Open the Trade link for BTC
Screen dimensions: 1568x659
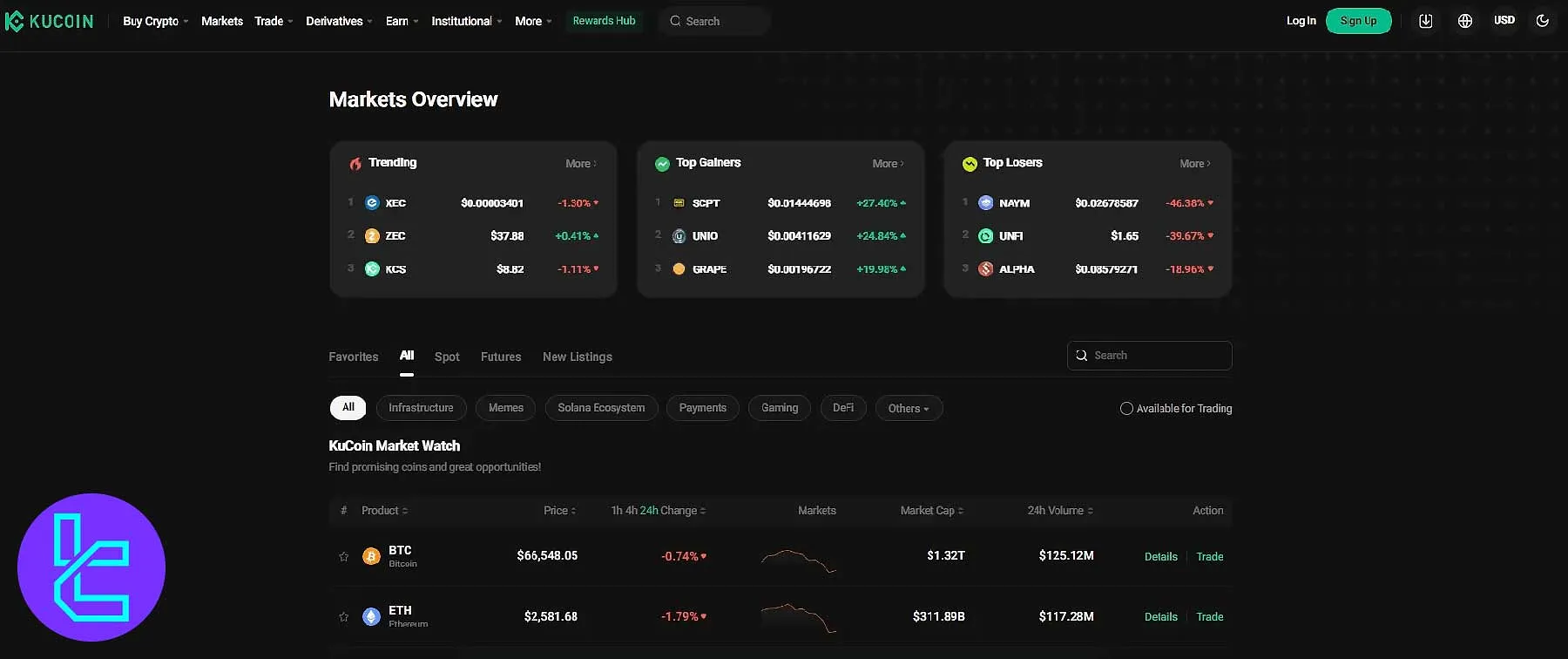1209,556
